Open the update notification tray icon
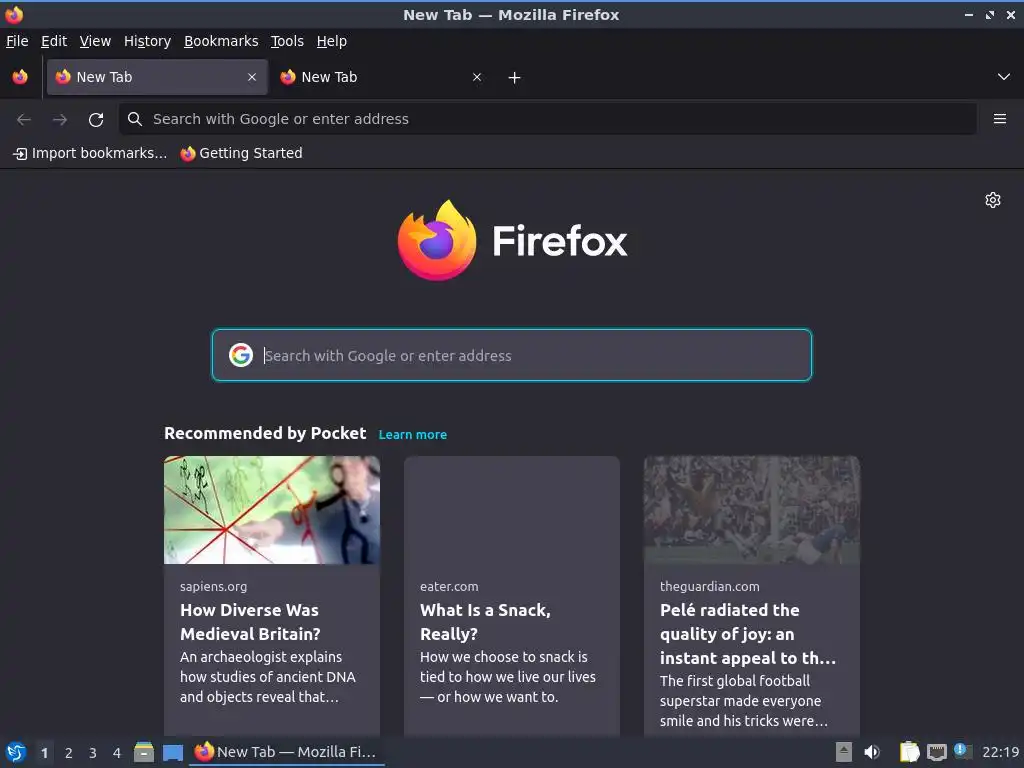1024x768 pixels. 962,751
